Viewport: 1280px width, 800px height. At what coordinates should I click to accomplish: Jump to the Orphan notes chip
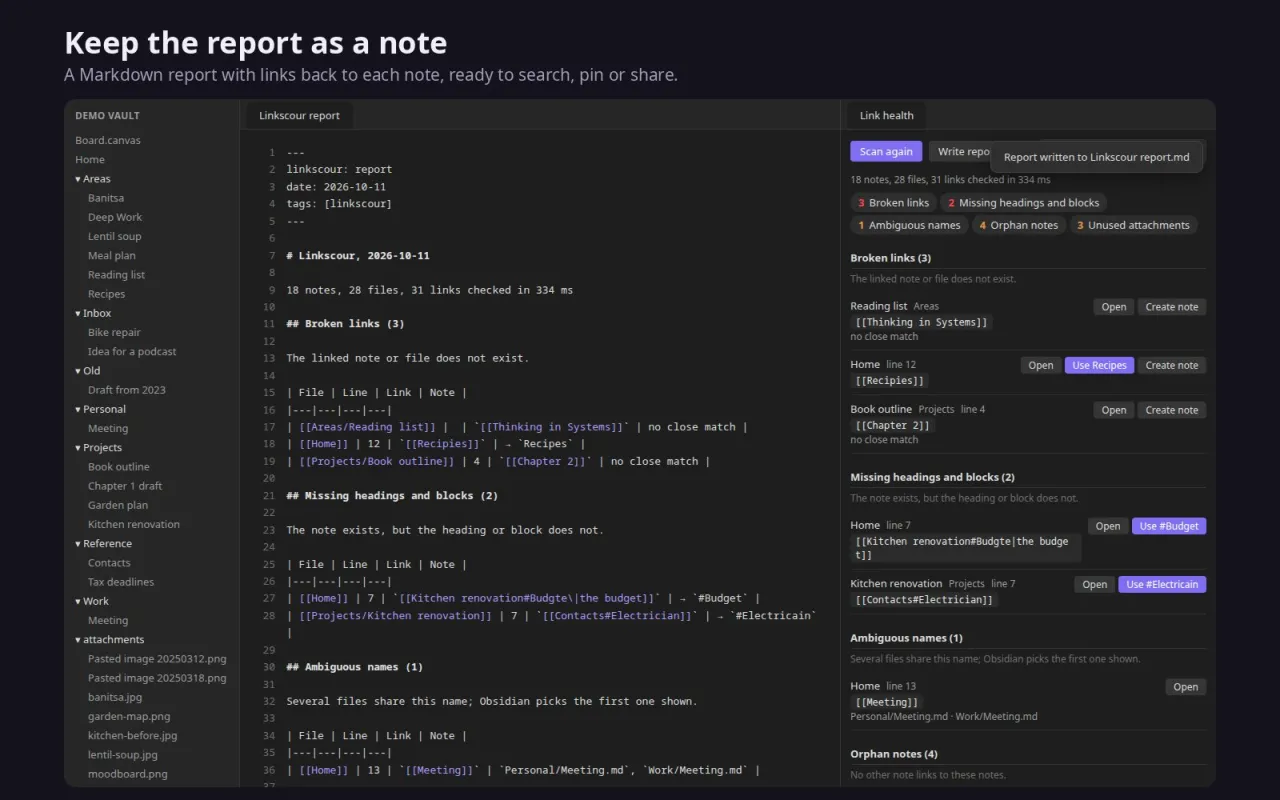[x=1018, y=226]
